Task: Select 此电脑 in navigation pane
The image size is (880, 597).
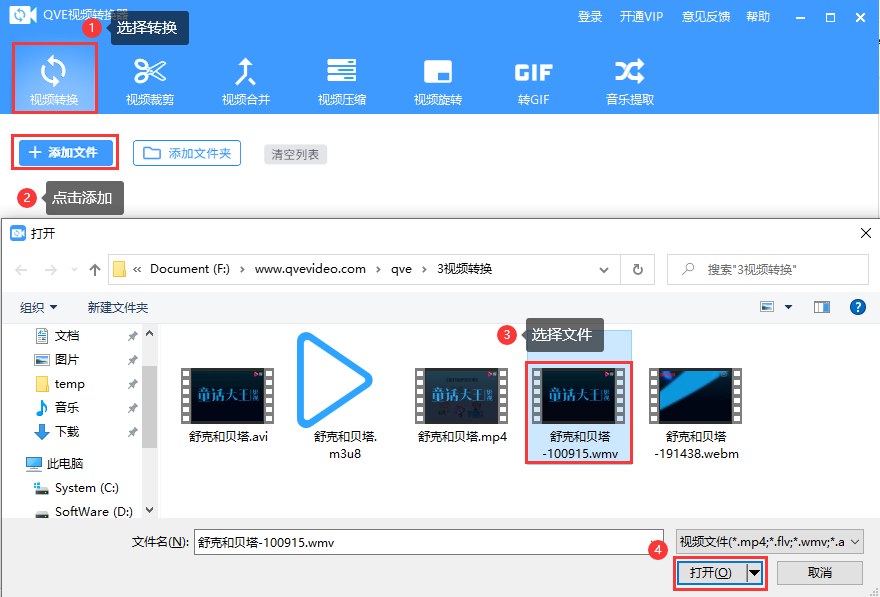Action: click(65, 463)
